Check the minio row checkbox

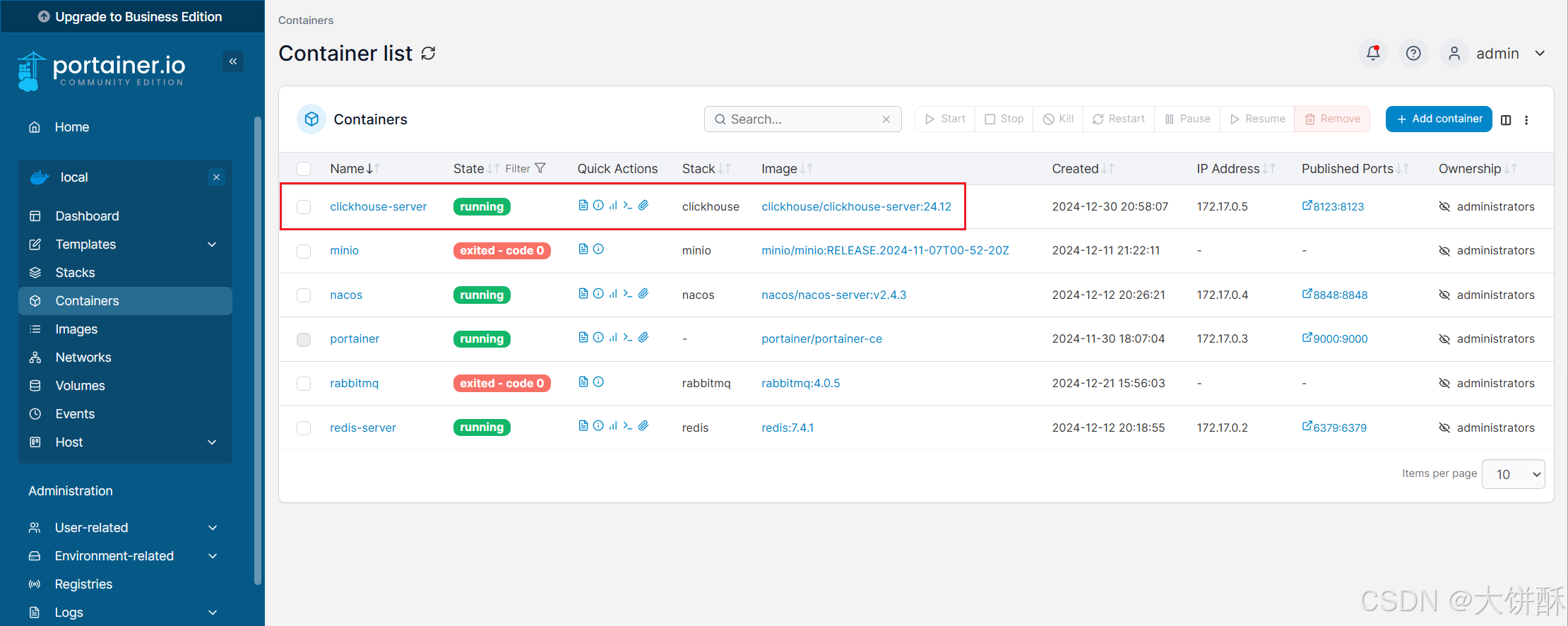point(304,252)
